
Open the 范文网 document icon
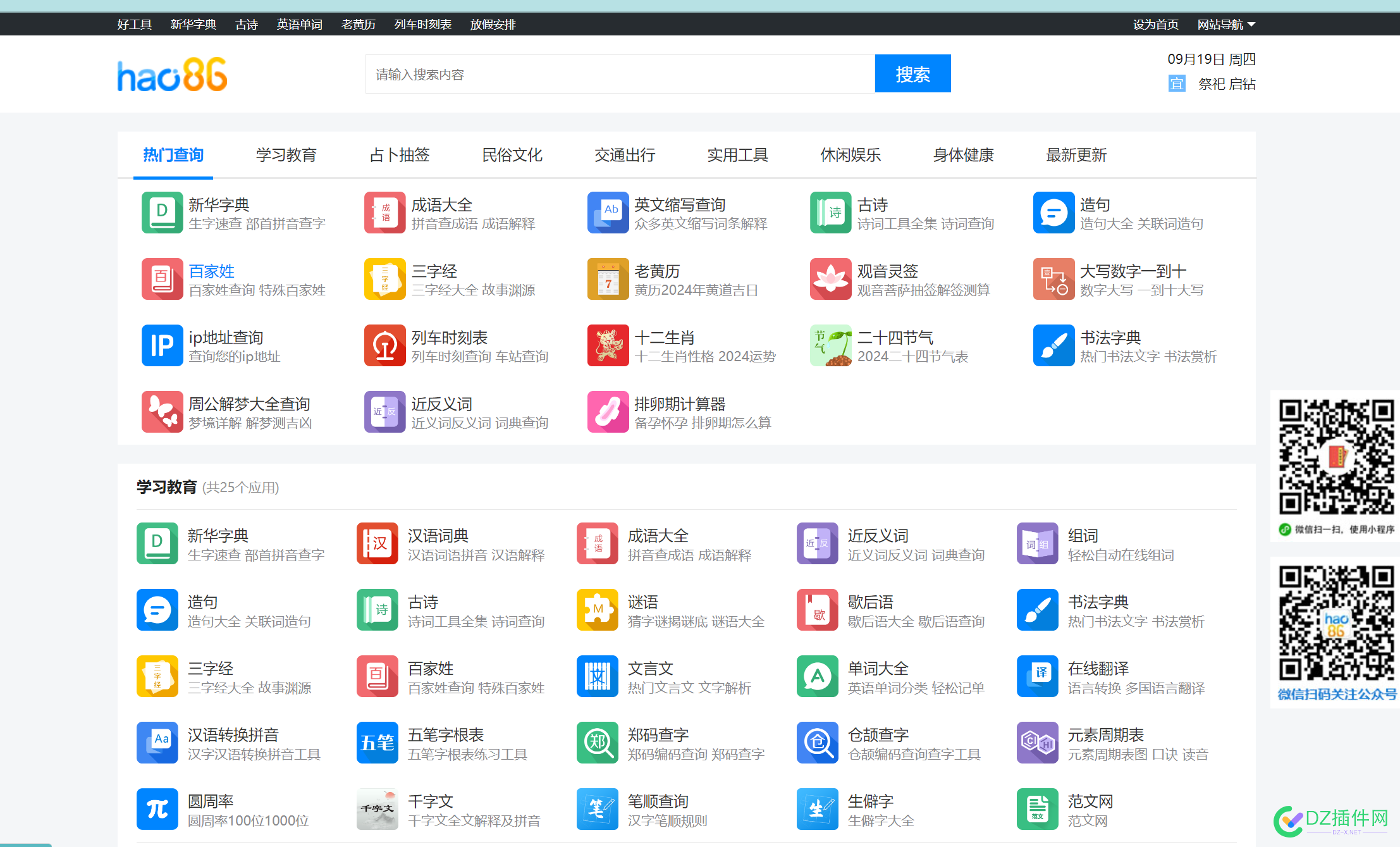[x=1038, y=809]
